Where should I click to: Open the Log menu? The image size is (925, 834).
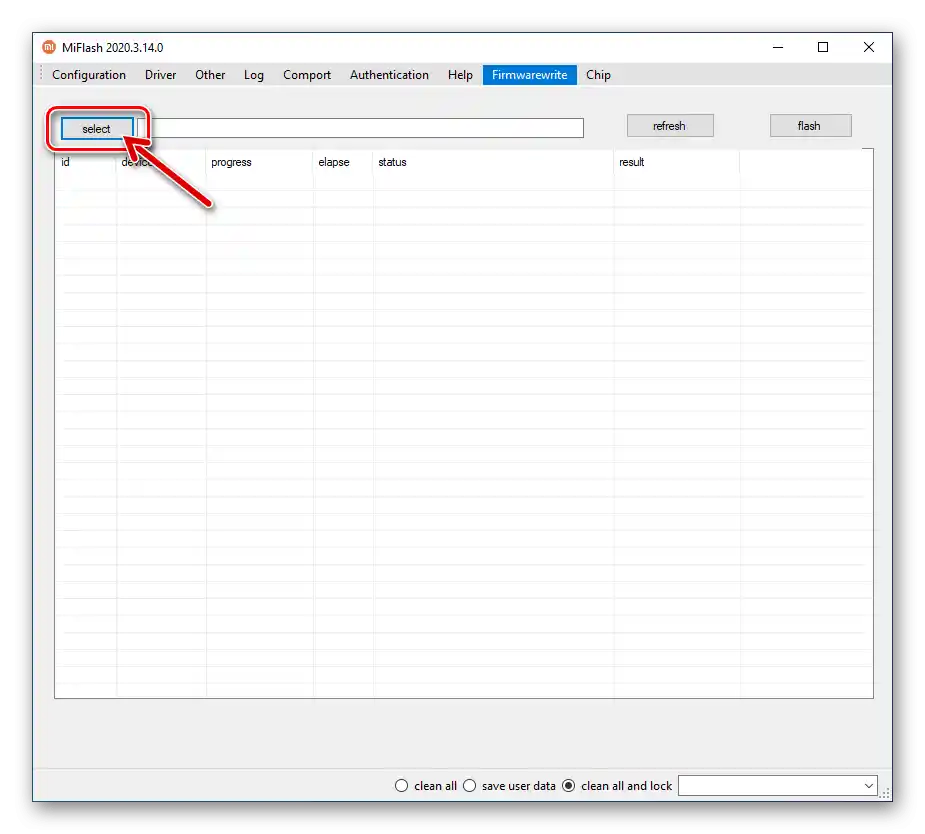(254, 75)
